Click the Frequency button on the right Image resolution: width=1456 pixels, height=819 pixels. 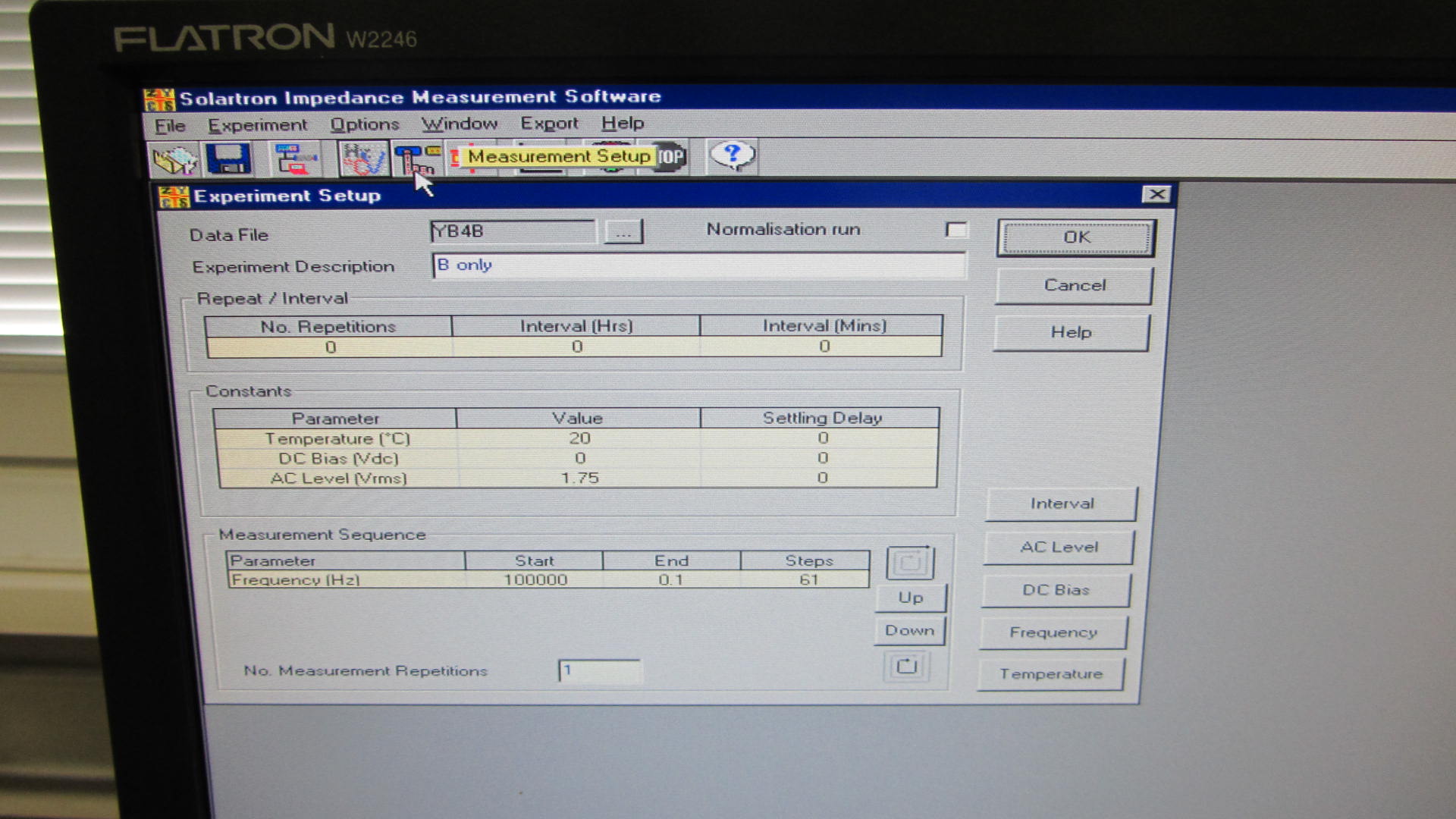tap(1053, 632)
